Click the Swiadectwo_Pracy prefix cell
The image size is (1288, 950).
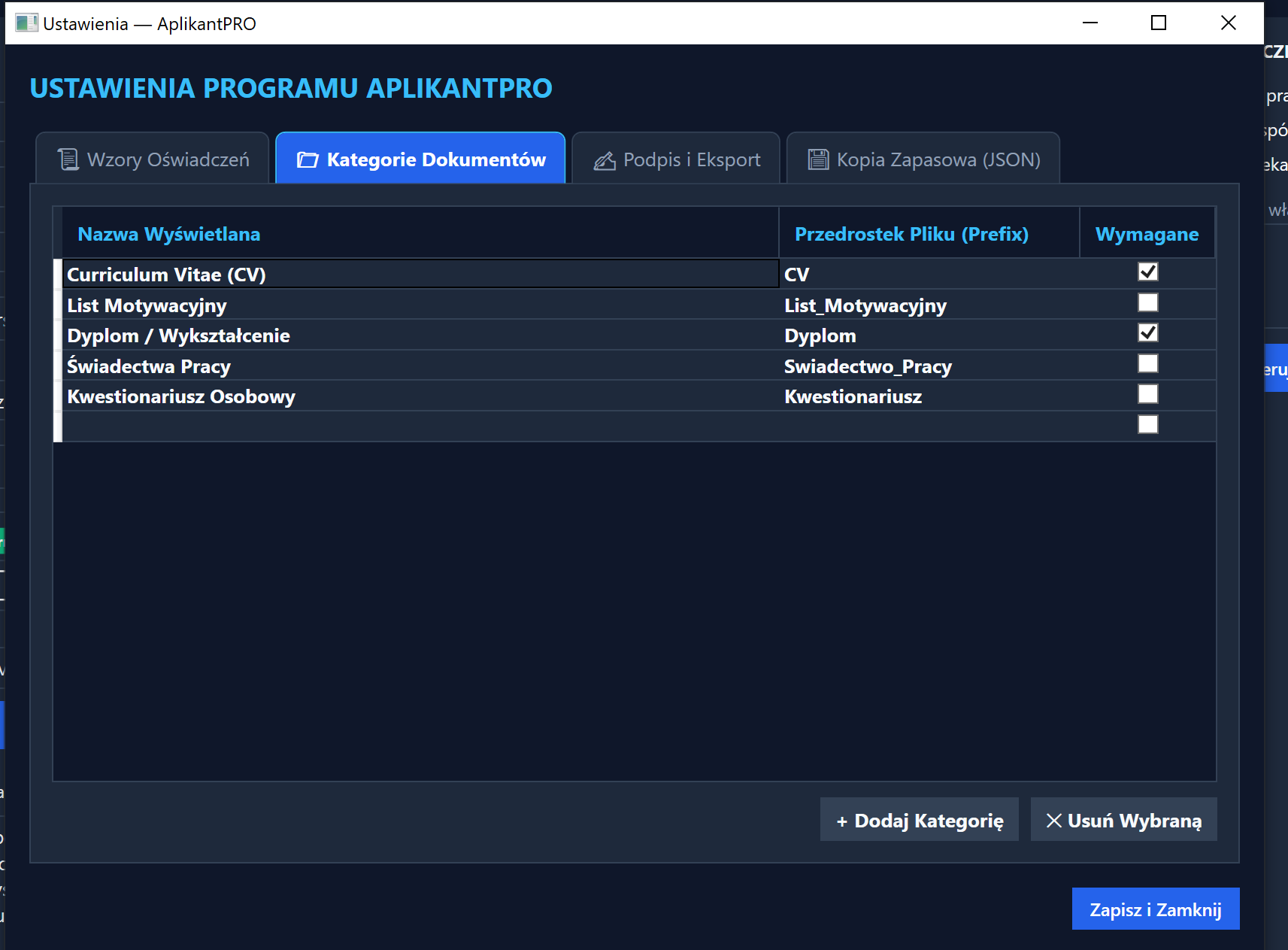(x=929, y=366)
